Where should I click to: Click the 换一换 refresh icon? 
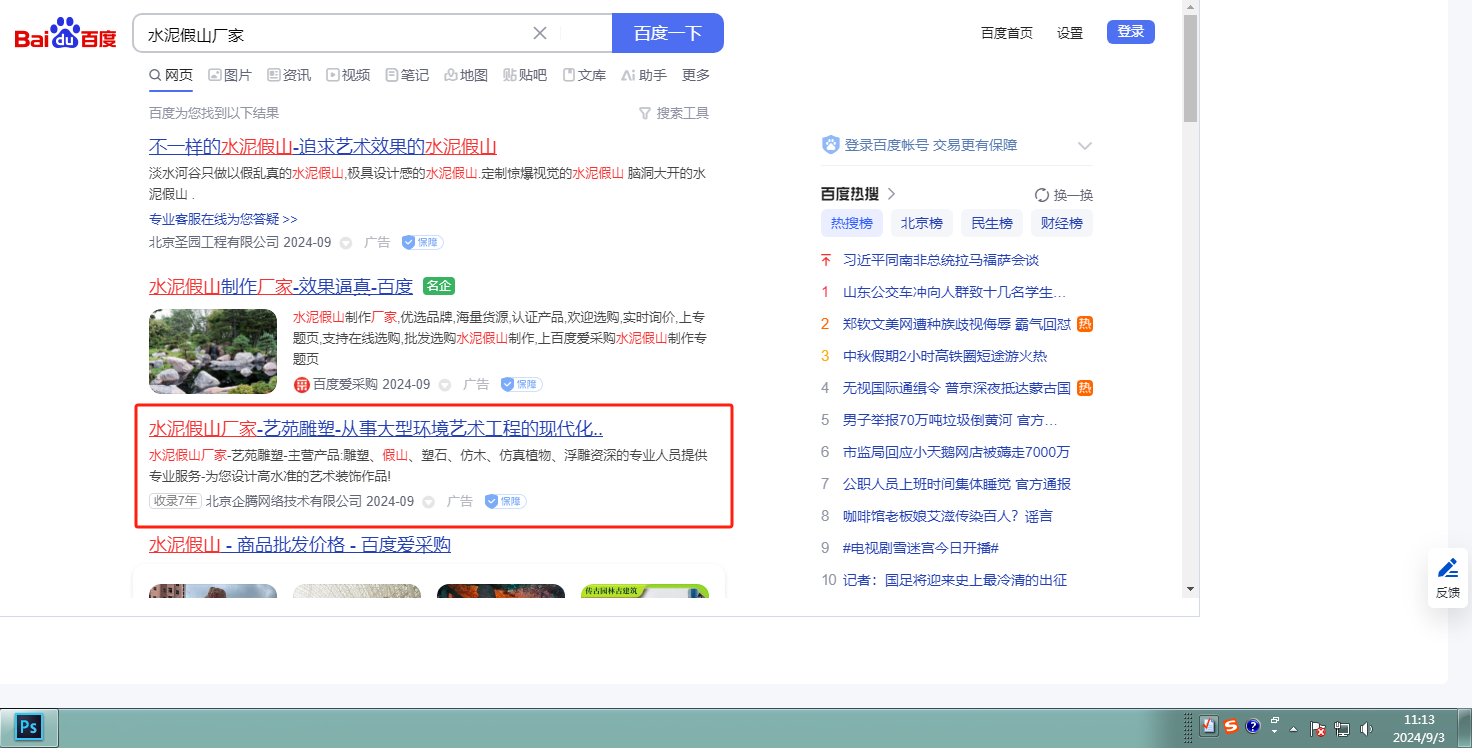1042,195
